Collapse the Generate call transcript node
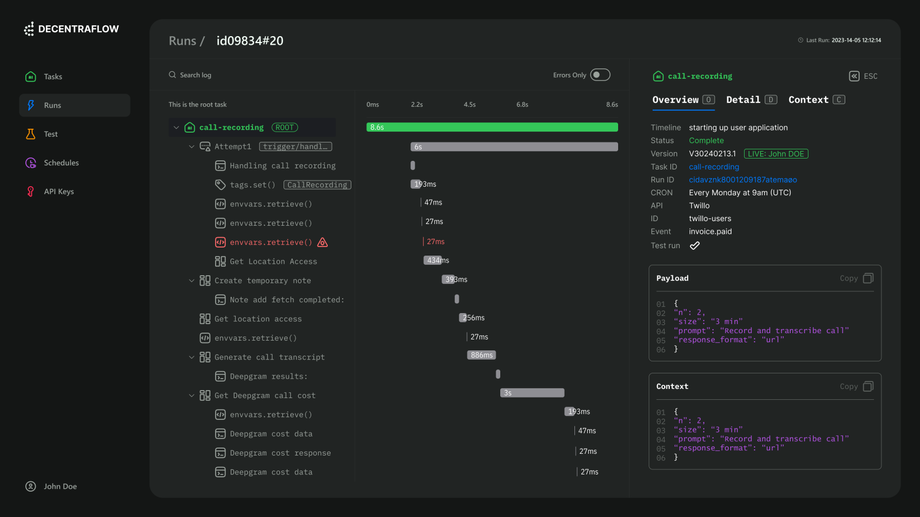The image size is (920, 517). [x=192, y=357]
